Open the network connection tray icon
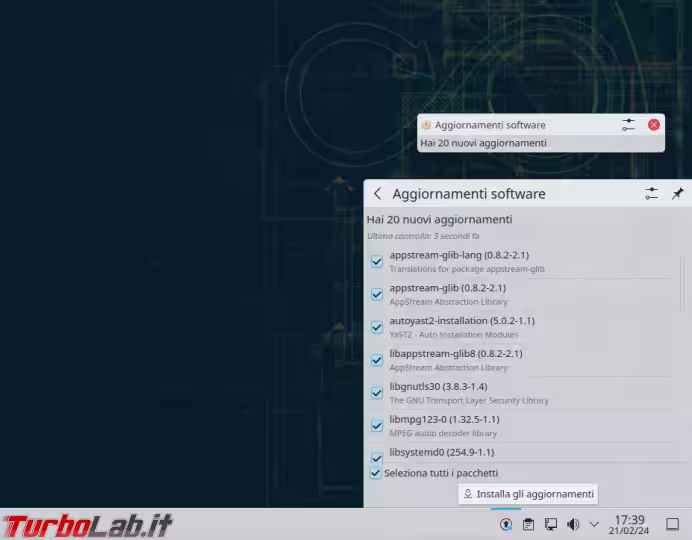The width and height of the screenshot is (692, 540). 551,524
